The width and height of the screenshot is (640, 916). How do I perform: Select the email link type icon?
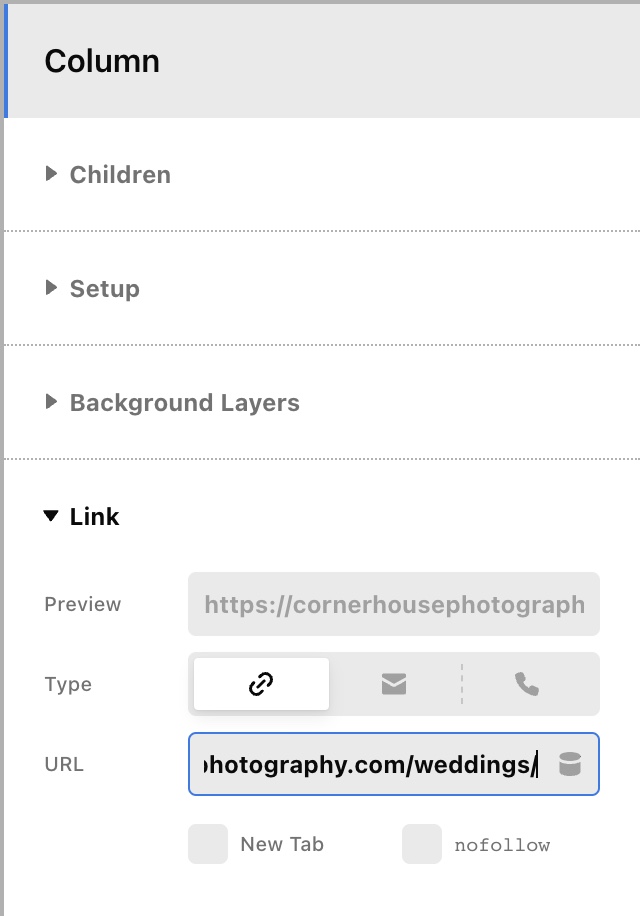click(x=394, y=684)
